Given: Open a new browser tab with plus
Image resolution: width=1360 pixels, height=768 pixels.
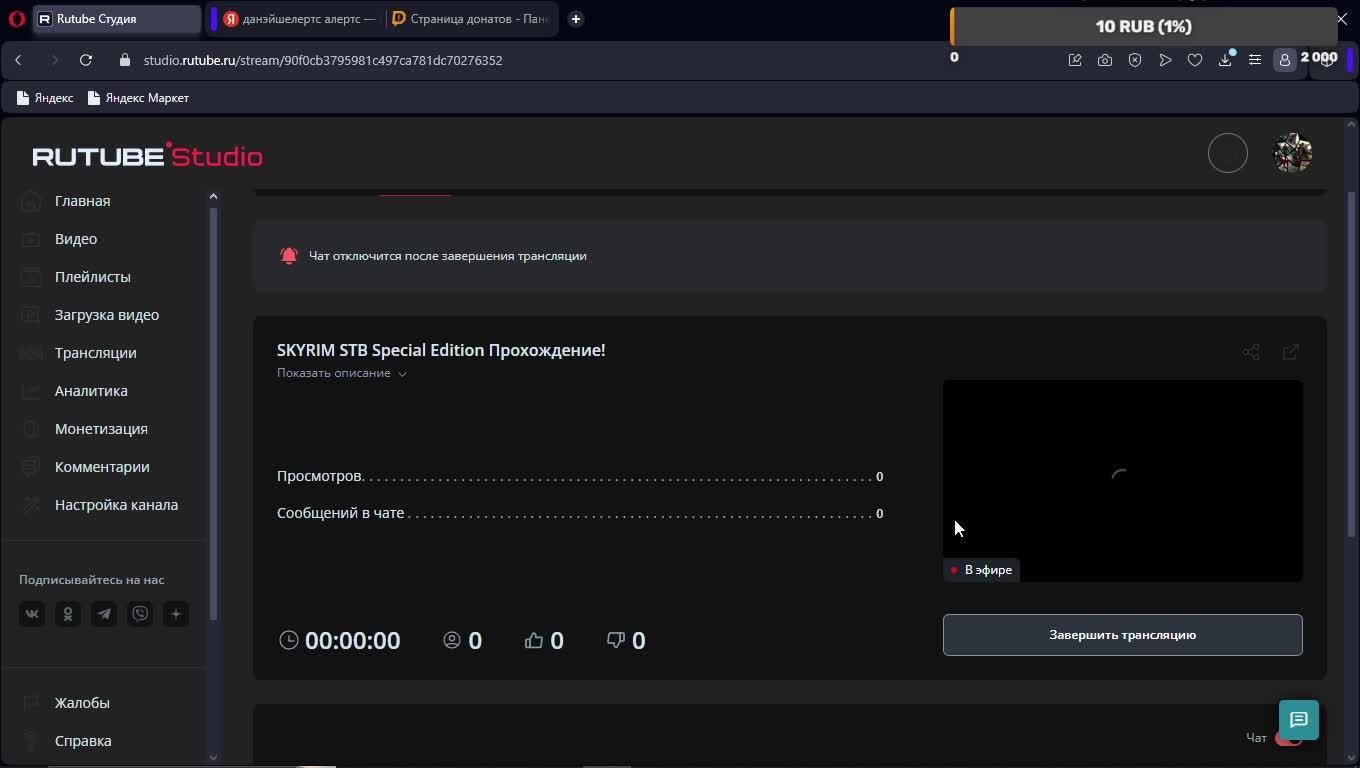Looking at the screenshot, I should [x=576, y=18].
